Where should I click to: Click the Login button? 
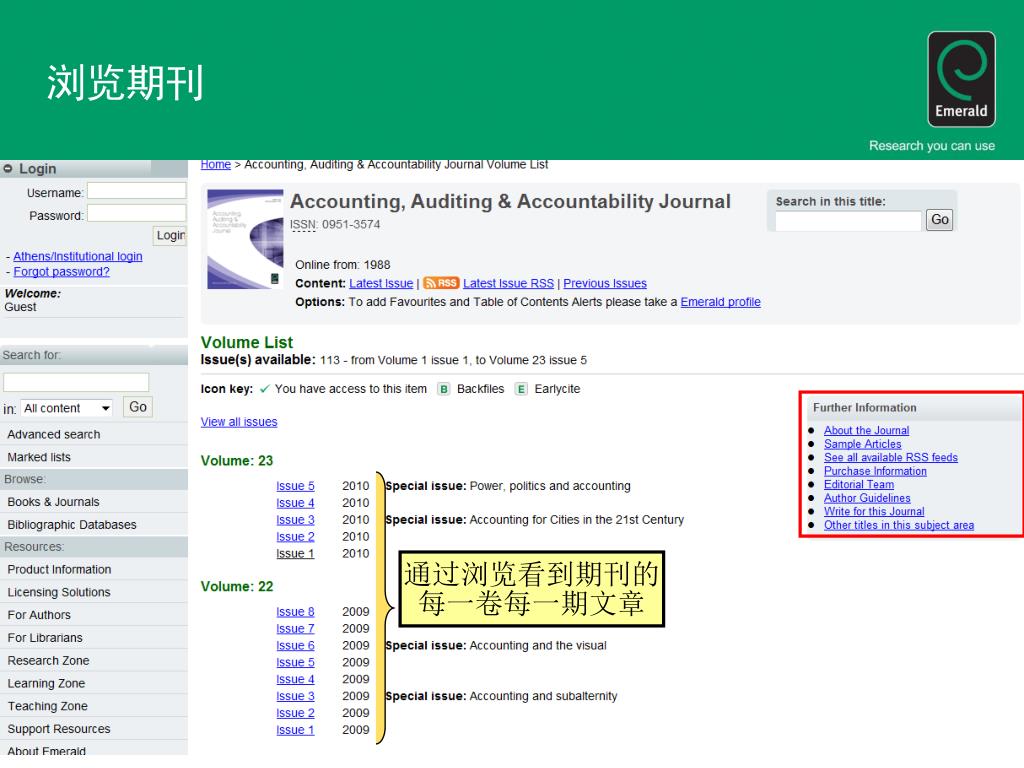(x=170, y=235)
